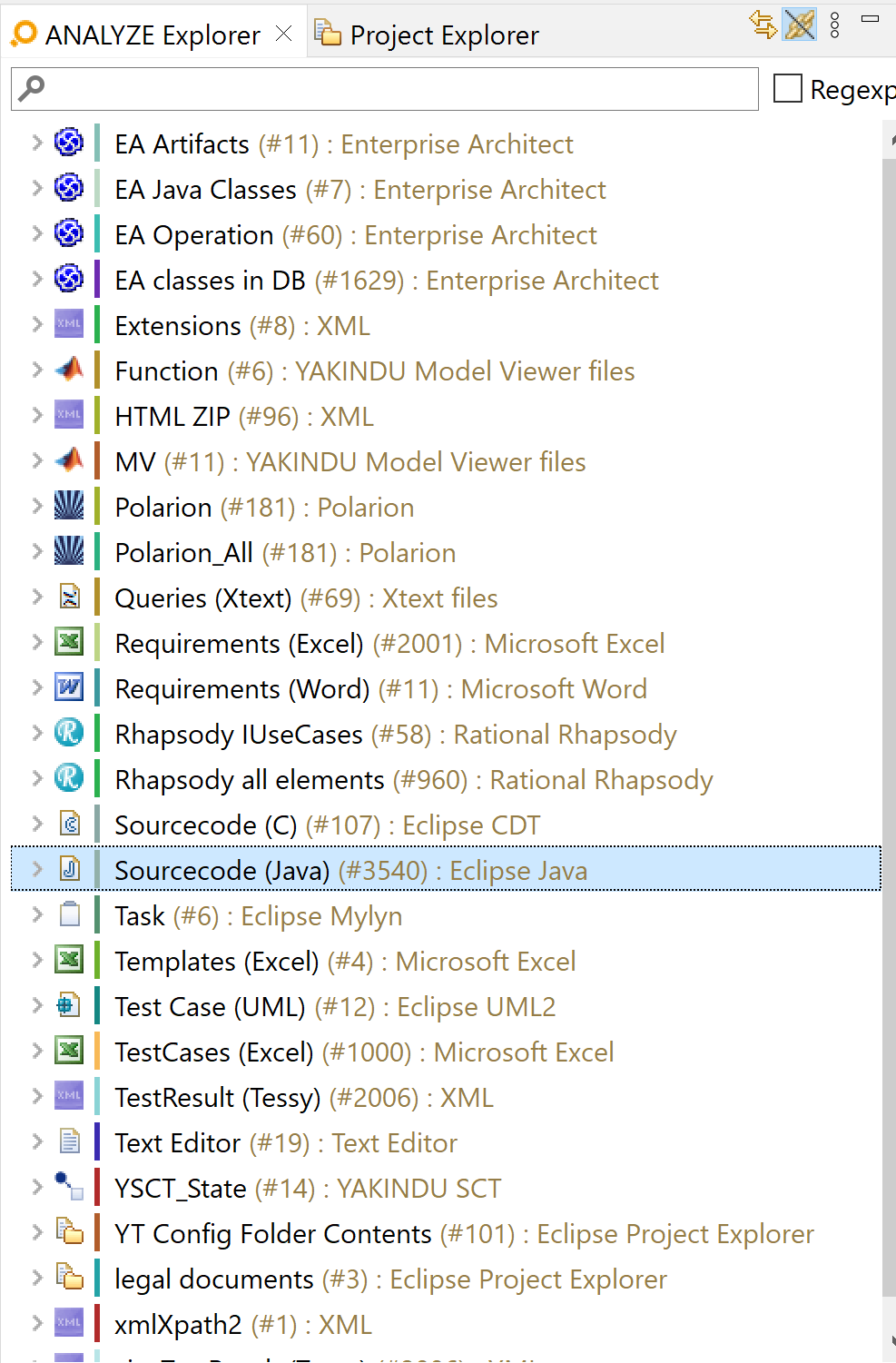Select the 'Rhapsody IUseCases' row text
This screenshot has height=1363, width=896.
pyautogui.click(x=239, y=735)
